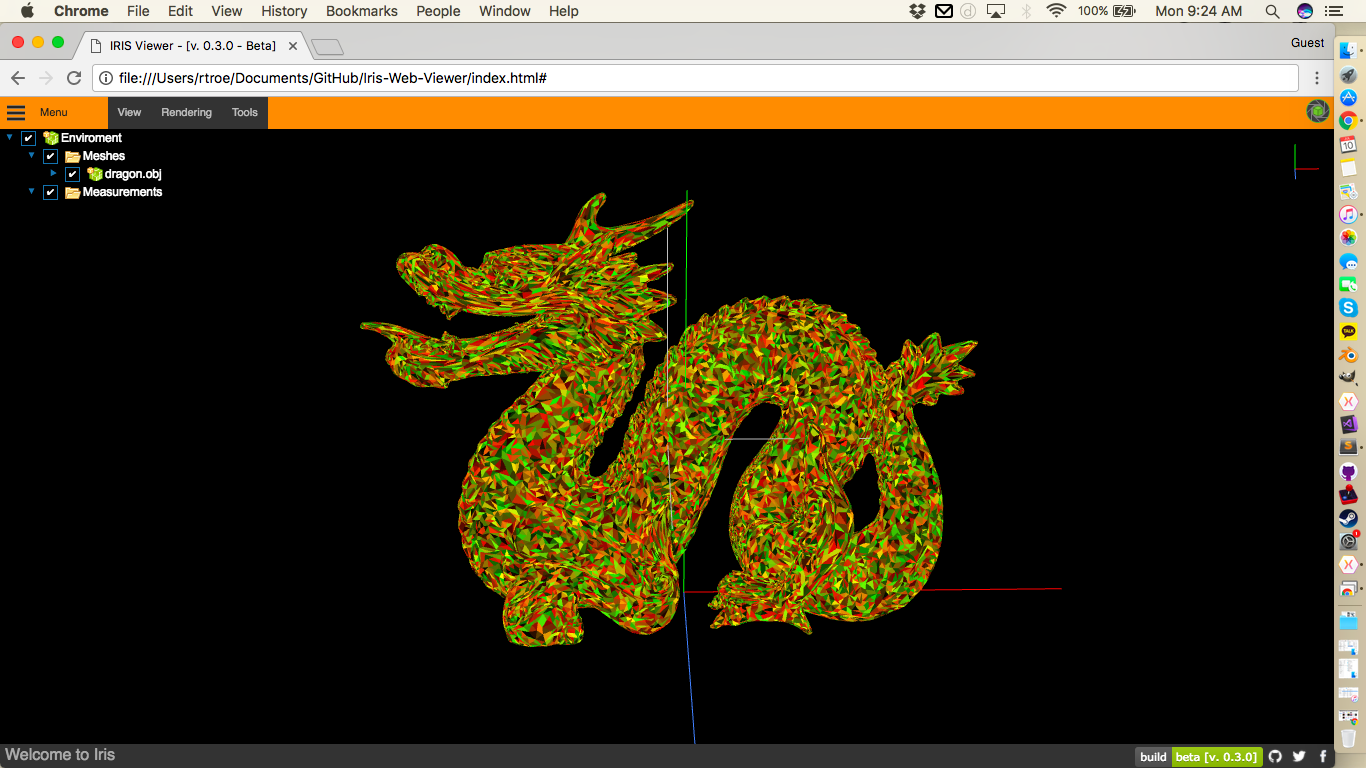Open the Tools menu
1366x768 pixels.
(244, 112)
